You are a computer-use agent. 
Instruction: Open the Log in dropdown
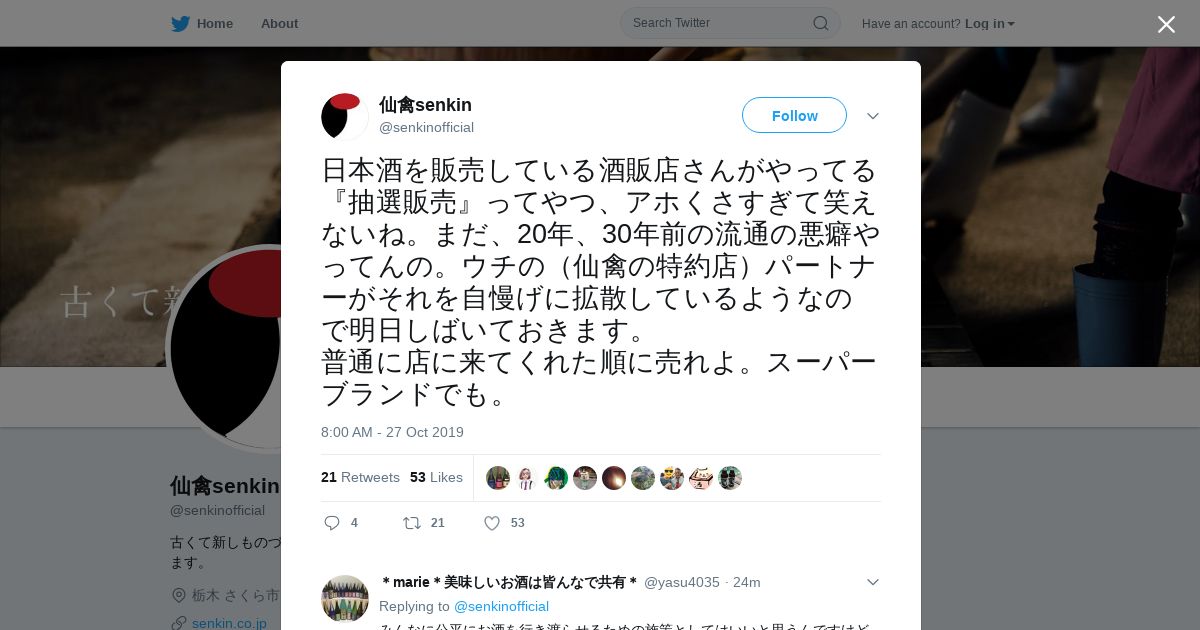[989, 24]
